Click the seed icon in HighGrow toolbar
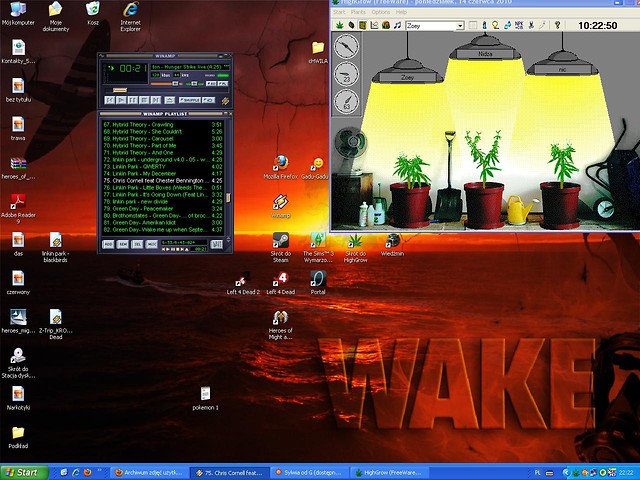This screenshot has height=480, width=640. 351,25
